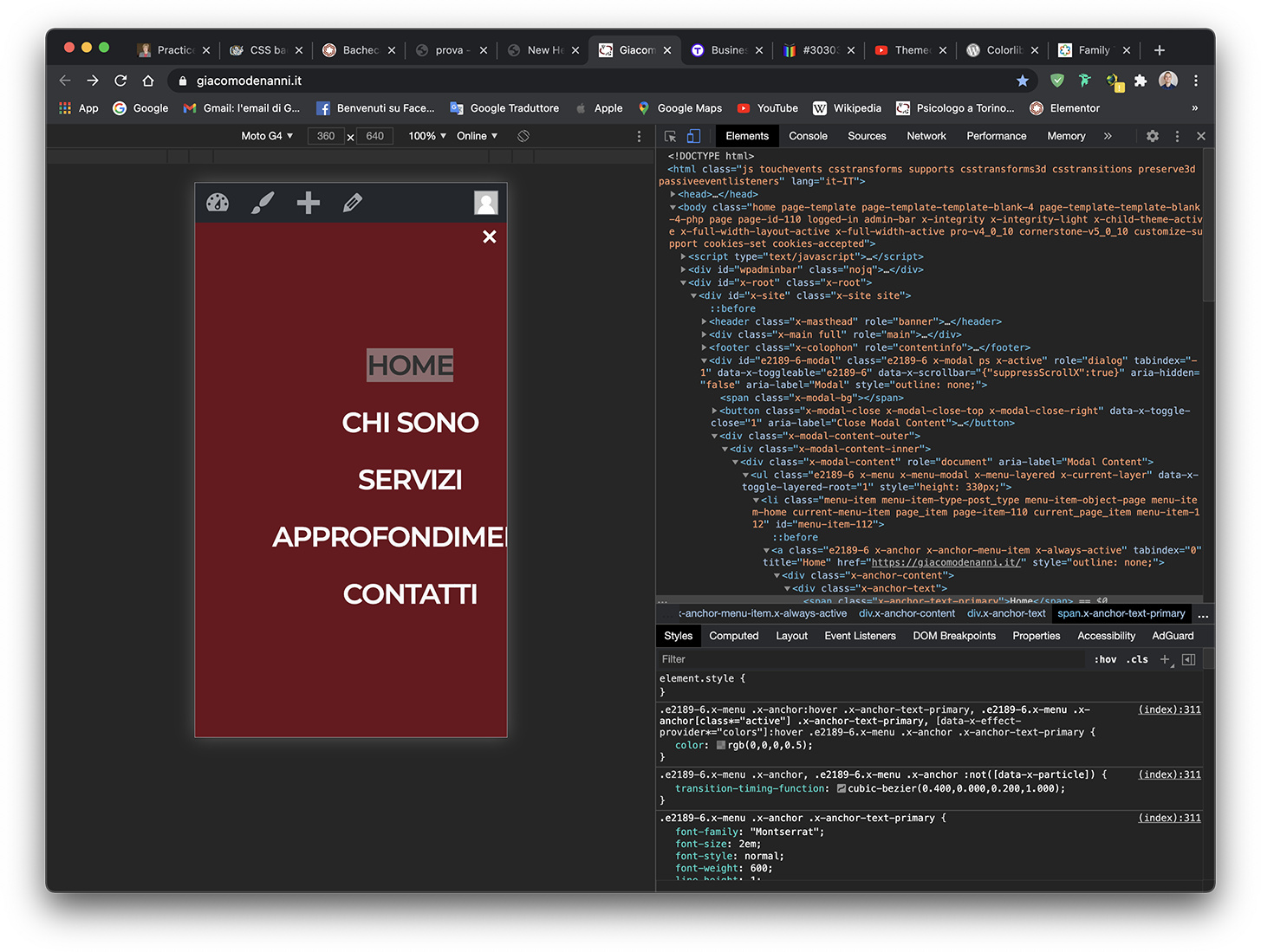This screenshot has width=1261, height=952.
Task: Select the inspect element picker icon
Action: coord(670,136)
